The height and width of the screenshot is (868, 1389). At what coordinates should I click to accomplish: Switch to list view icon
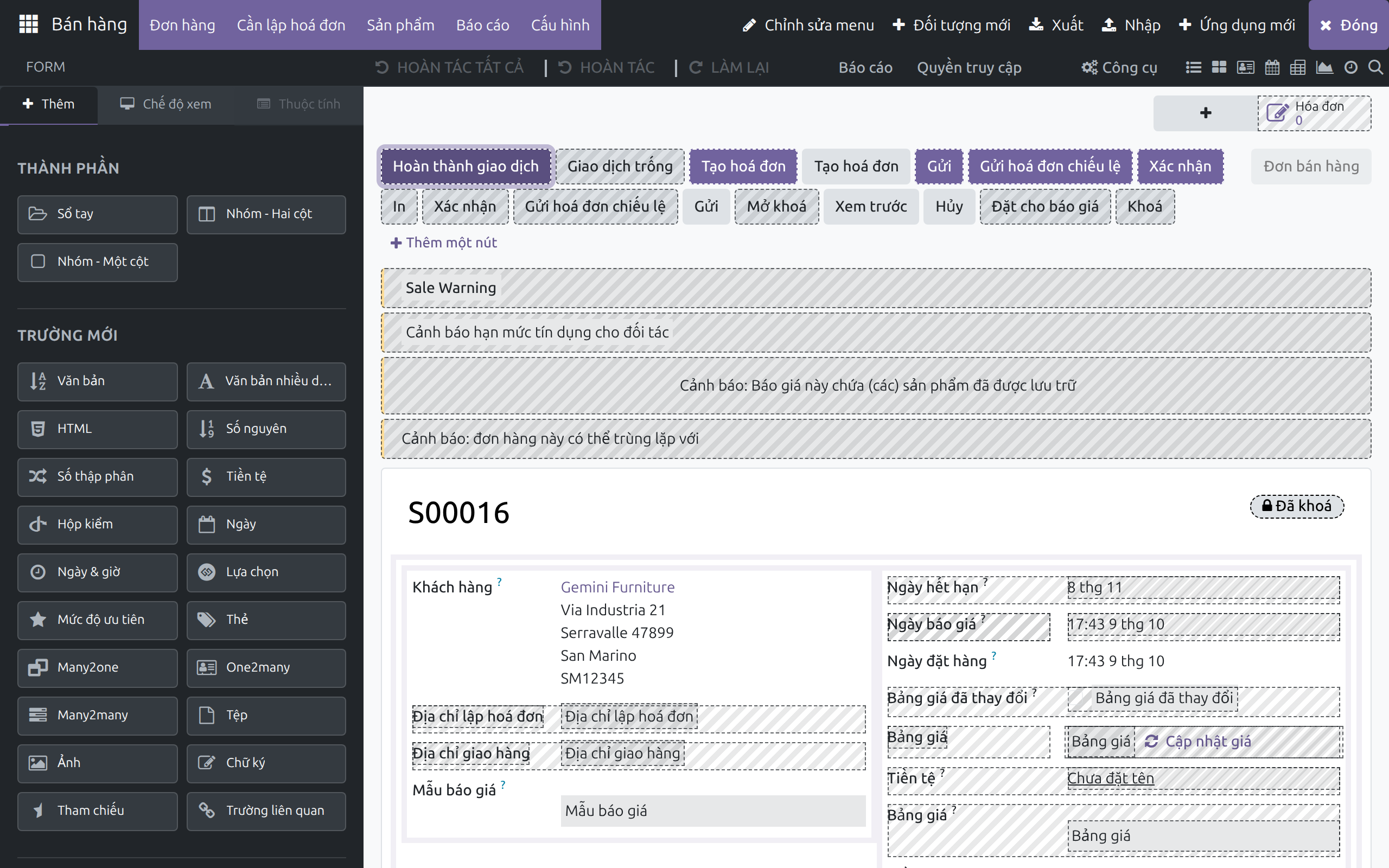pyautogui.click(x=1193, y=67)
